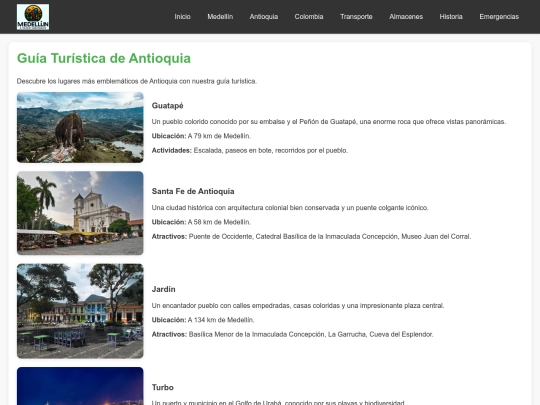Click the Turbo night photo
The image size is (540, 405).
(x=80, y=386)
